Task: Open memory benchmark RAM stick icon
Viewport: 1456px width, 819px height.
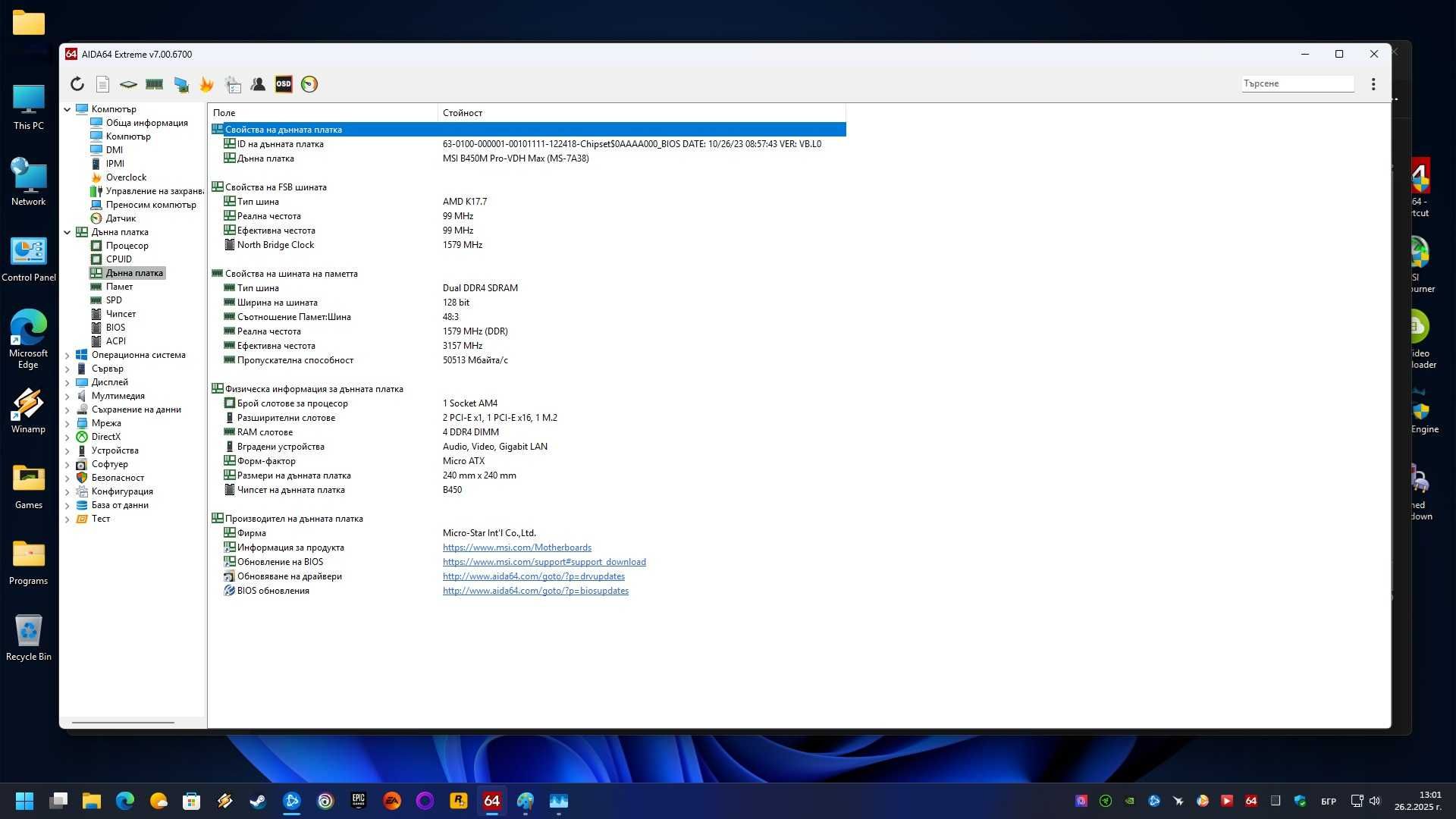Action: tap(155, 84)
